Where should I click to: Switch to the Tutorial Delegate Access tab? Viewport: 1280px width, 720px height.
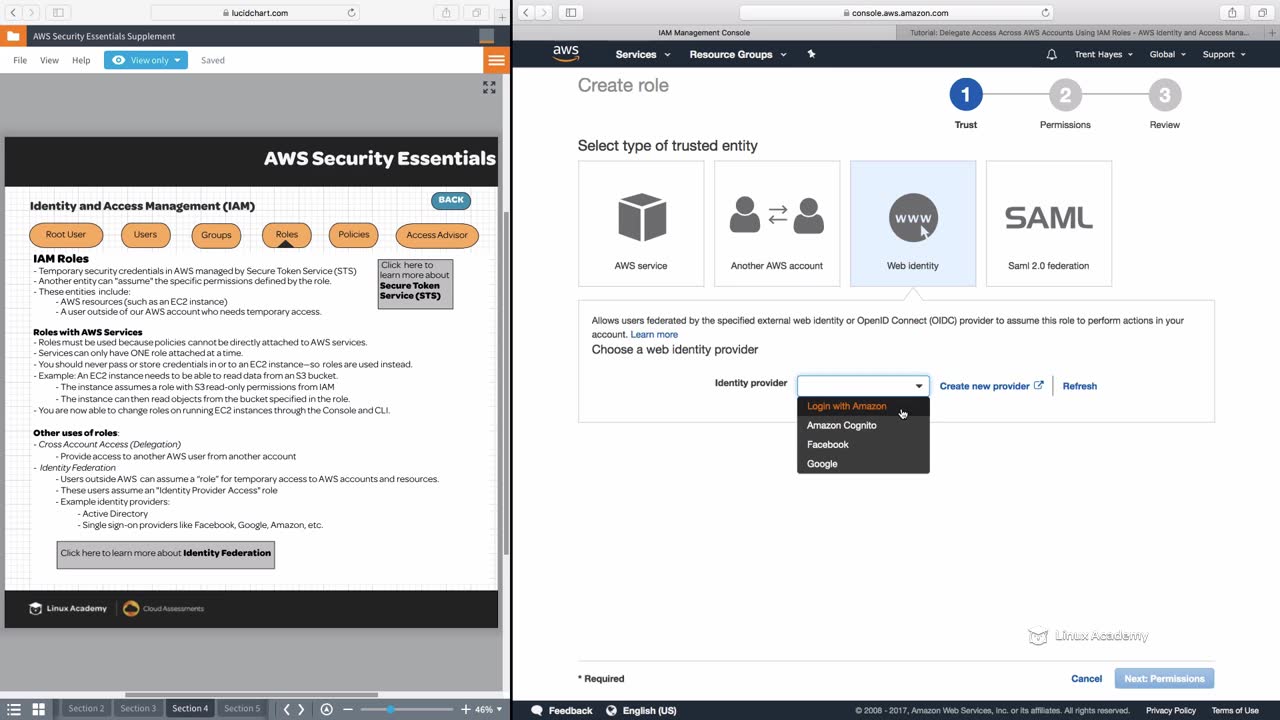(x=1079, y=33)
